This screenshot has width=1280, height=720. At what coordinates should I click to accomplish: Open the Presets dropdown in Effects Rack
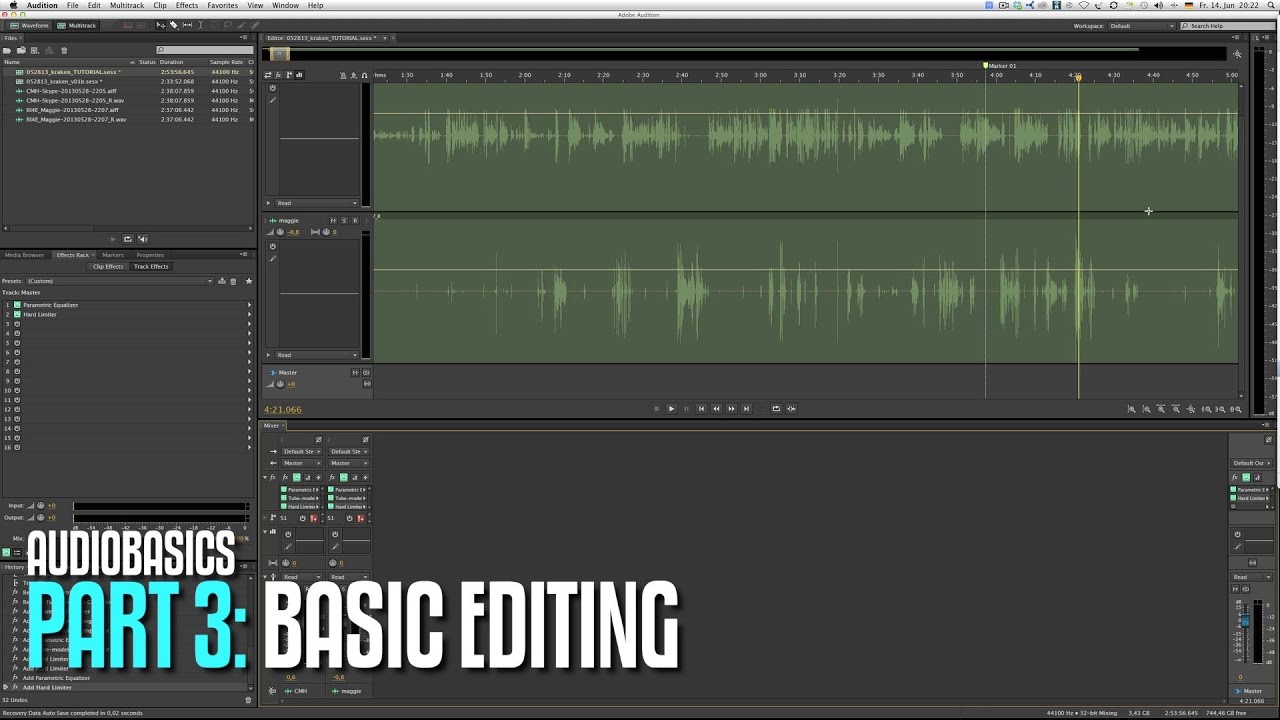click(120, 281)
